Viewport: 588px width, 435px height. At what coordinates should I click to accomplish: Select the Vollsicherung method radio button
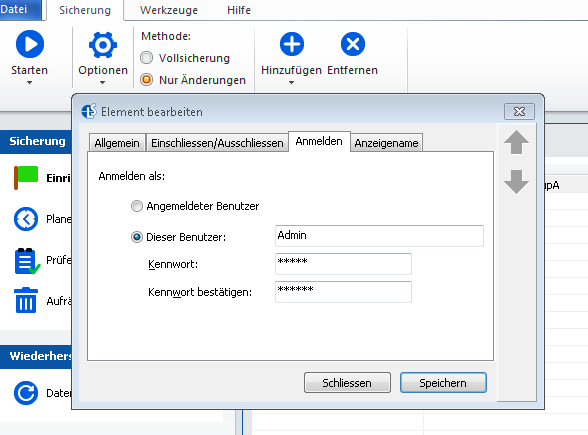tap(146, 58)
